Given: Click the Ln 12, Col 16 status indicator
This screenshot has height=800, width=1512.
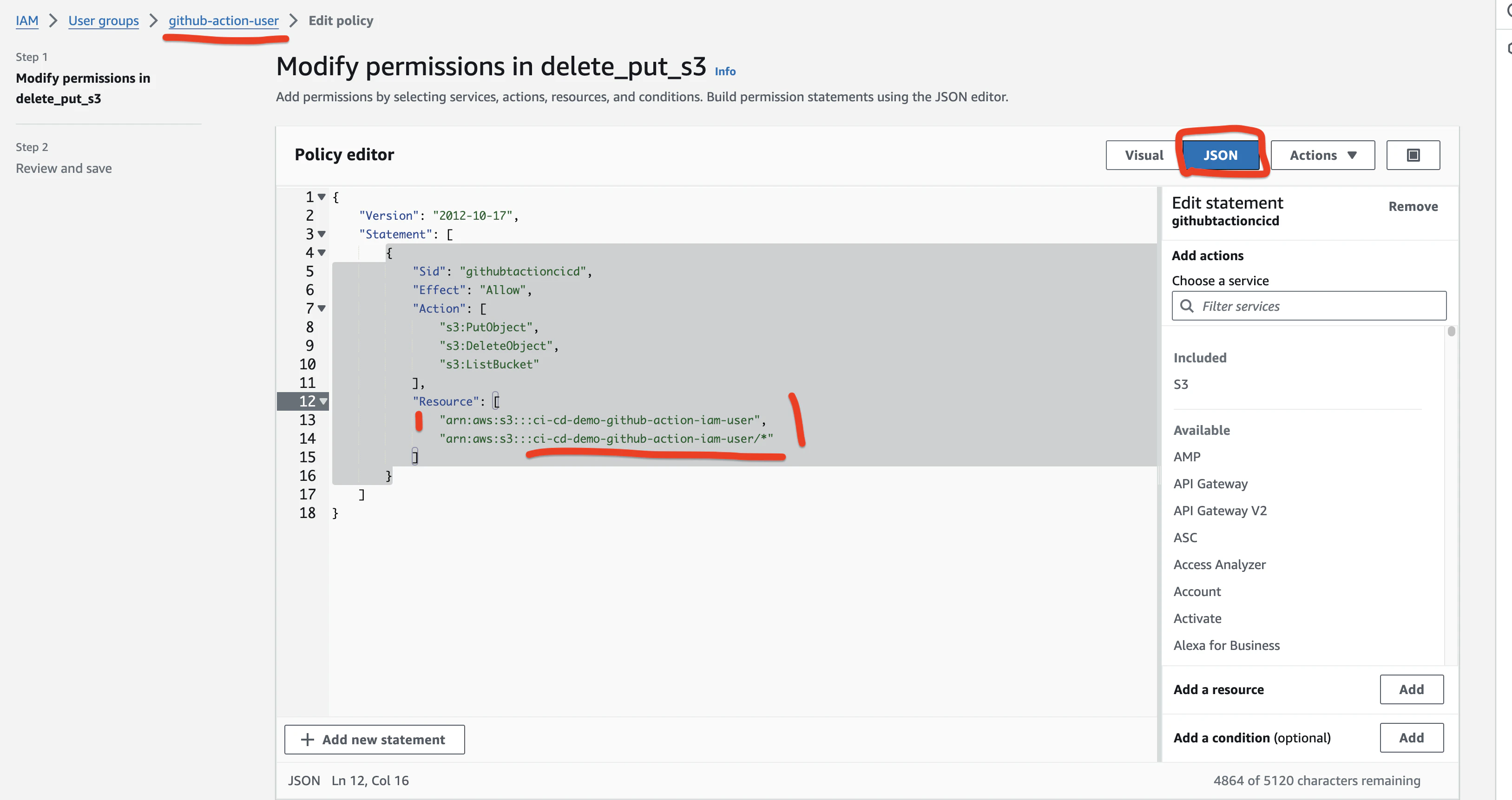Looking at the screenshot, I should (370, 780).
